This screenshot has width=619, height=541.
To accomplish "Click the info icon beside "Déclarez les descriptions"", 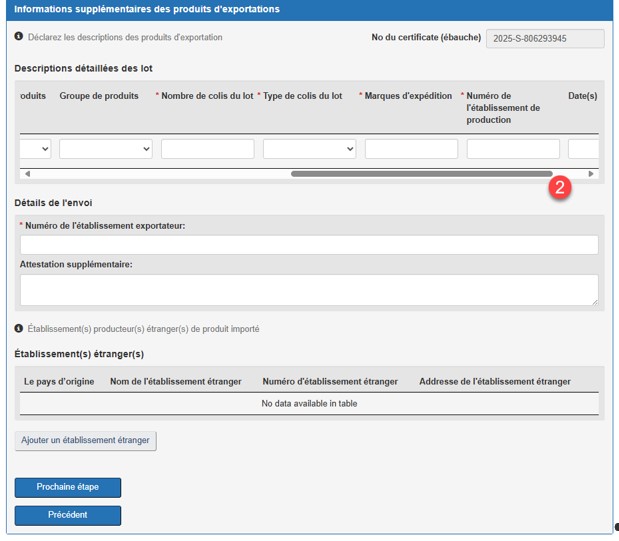I will [19, 37].
